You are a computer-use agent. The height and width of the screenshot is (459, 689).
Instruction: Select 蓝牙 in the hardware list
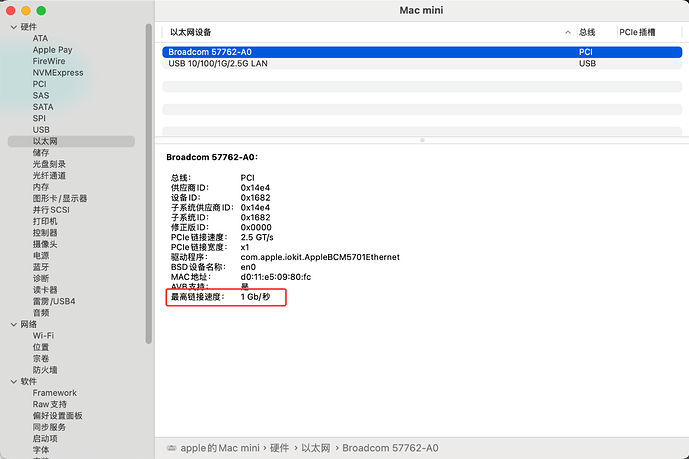(x=41, y=267)
